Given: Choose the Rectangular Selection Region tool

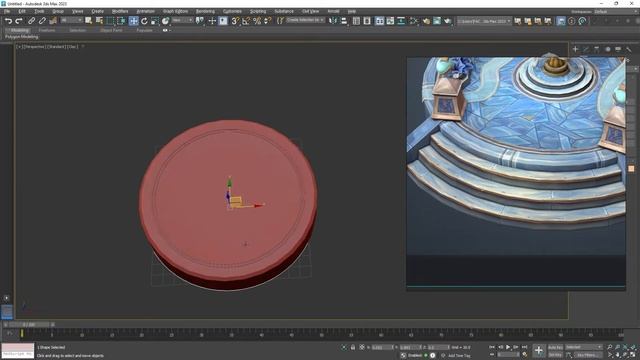Looking at the screenshot, I should tap(110, 21).
